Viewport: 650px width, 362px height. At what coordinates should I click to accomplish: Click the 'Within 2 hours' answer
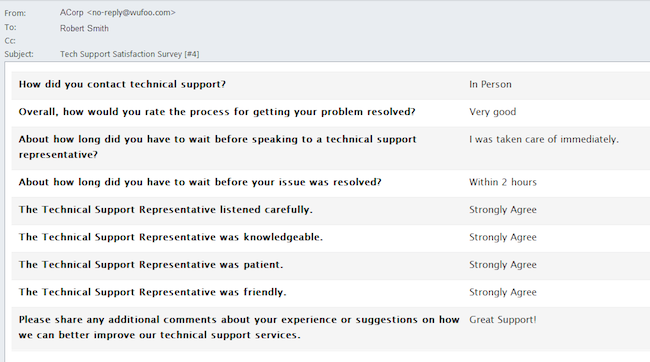(502, 182)
